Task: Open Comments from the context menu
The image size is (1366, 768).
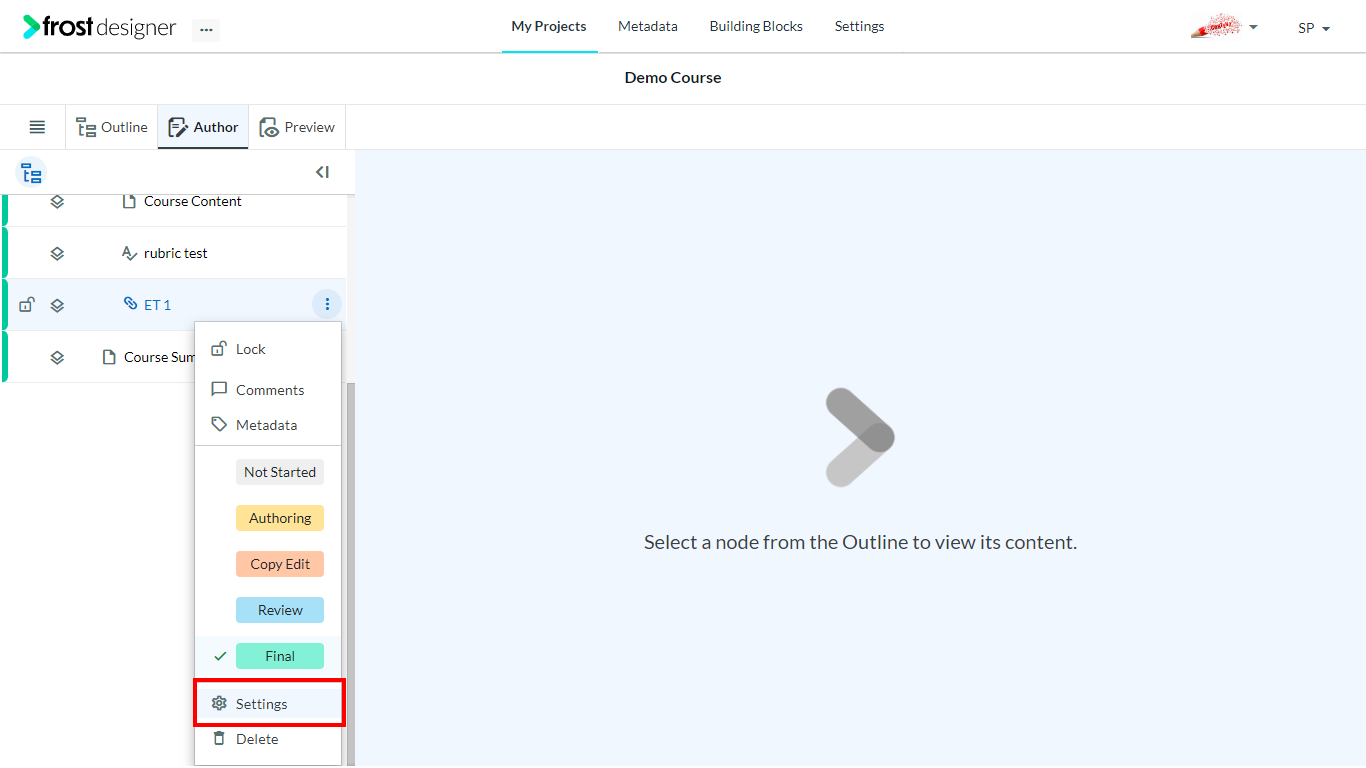Action: (x=268, y=390)
